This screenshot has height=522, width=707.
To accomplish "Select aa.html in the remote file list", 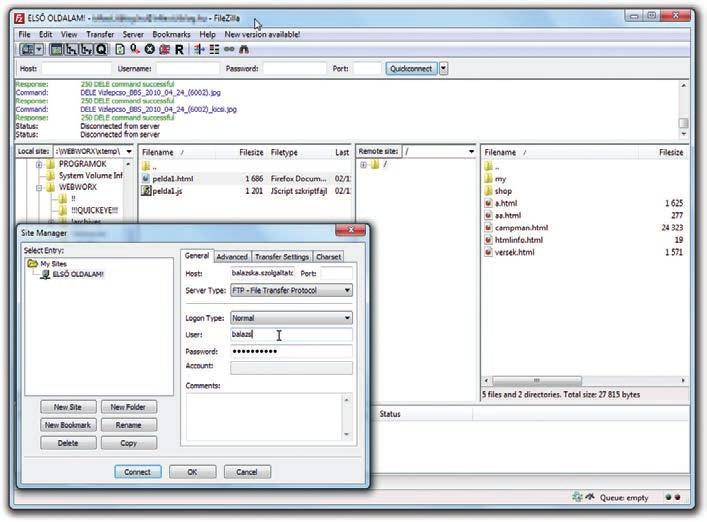I will coord(508,215).
